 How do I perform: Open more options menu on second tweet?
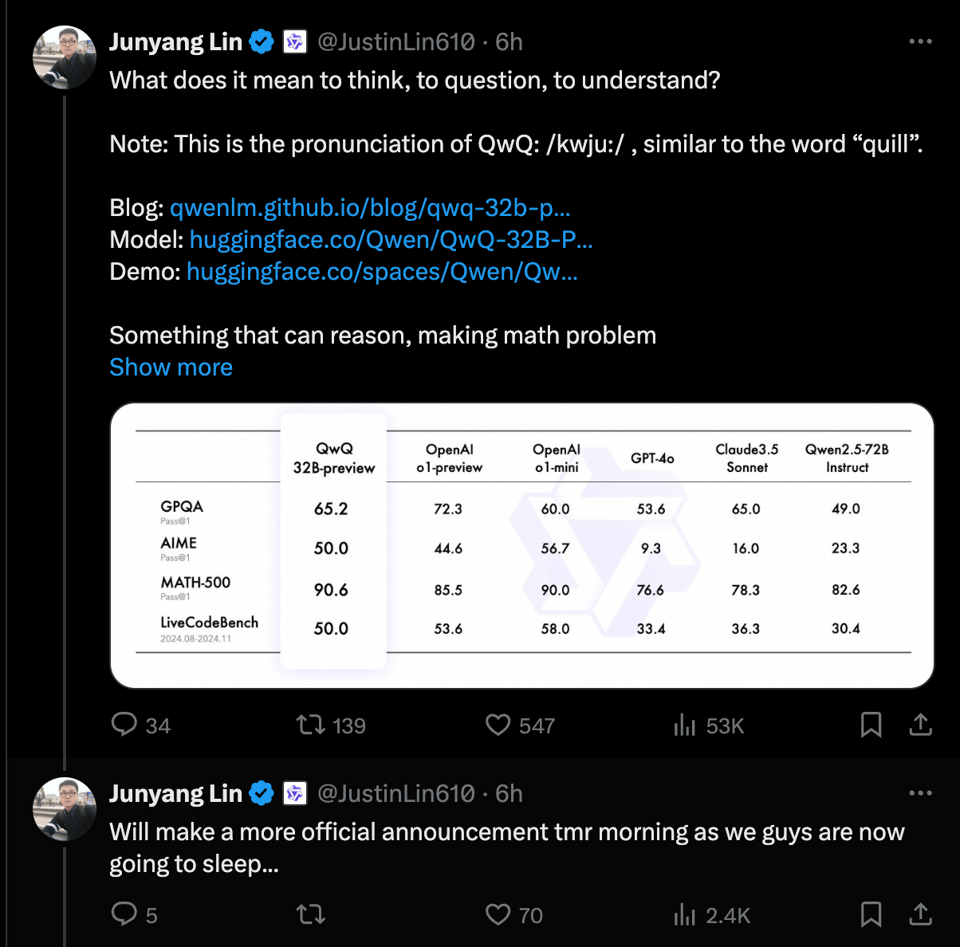(x=920, y=793)
